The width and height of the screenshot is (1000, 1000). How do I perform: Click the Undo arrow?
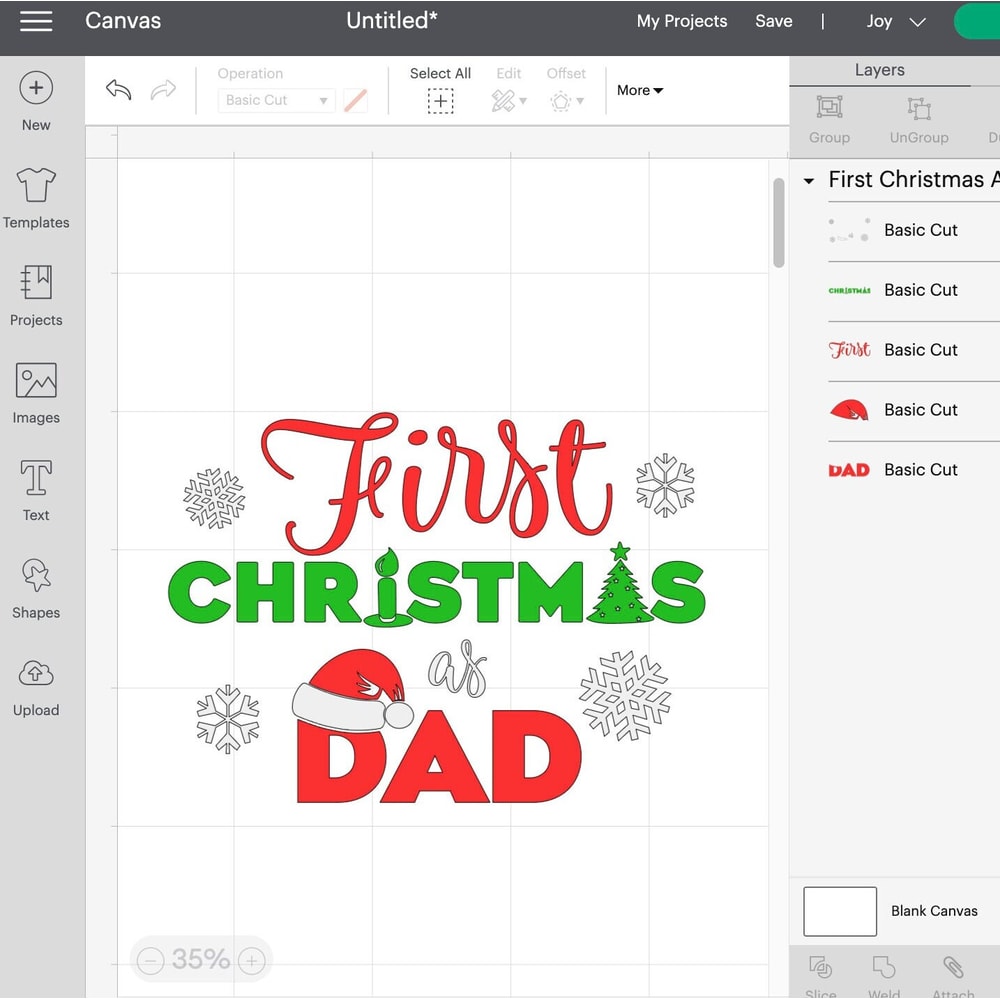tap(117, 90)
